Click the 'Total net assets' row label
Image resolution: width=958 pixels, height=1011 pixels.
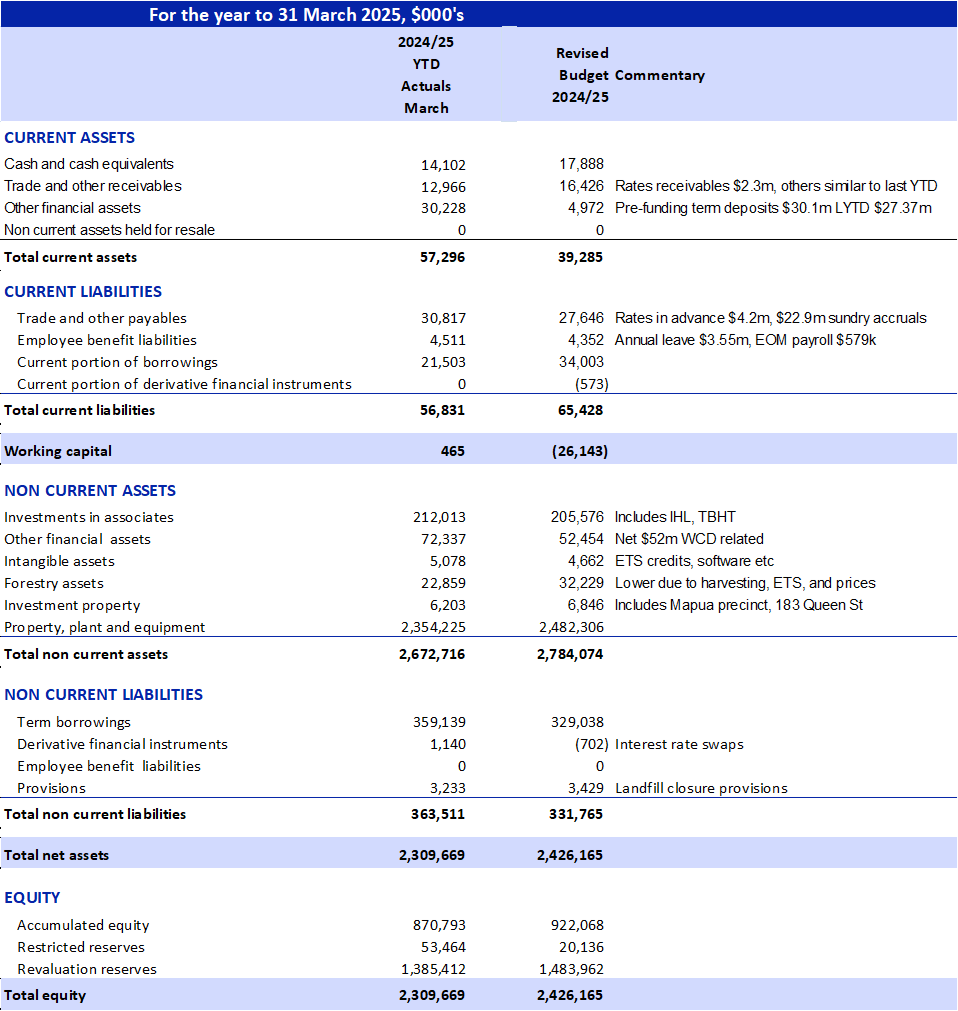[57, 856]
